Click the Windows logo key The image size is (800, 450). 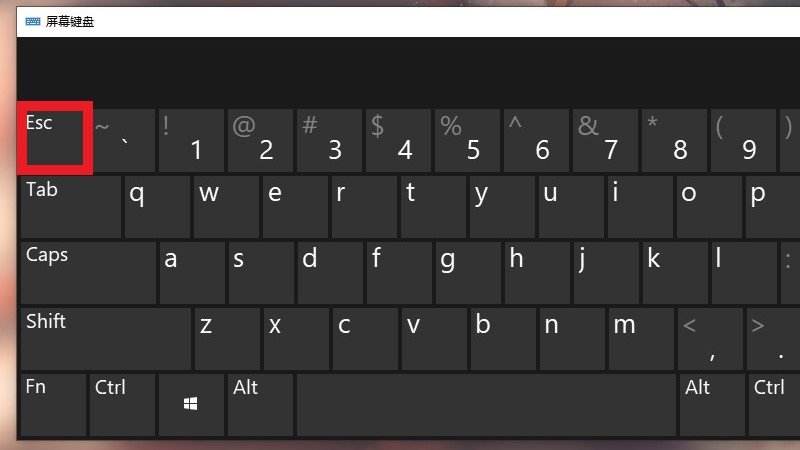(191, 405)
